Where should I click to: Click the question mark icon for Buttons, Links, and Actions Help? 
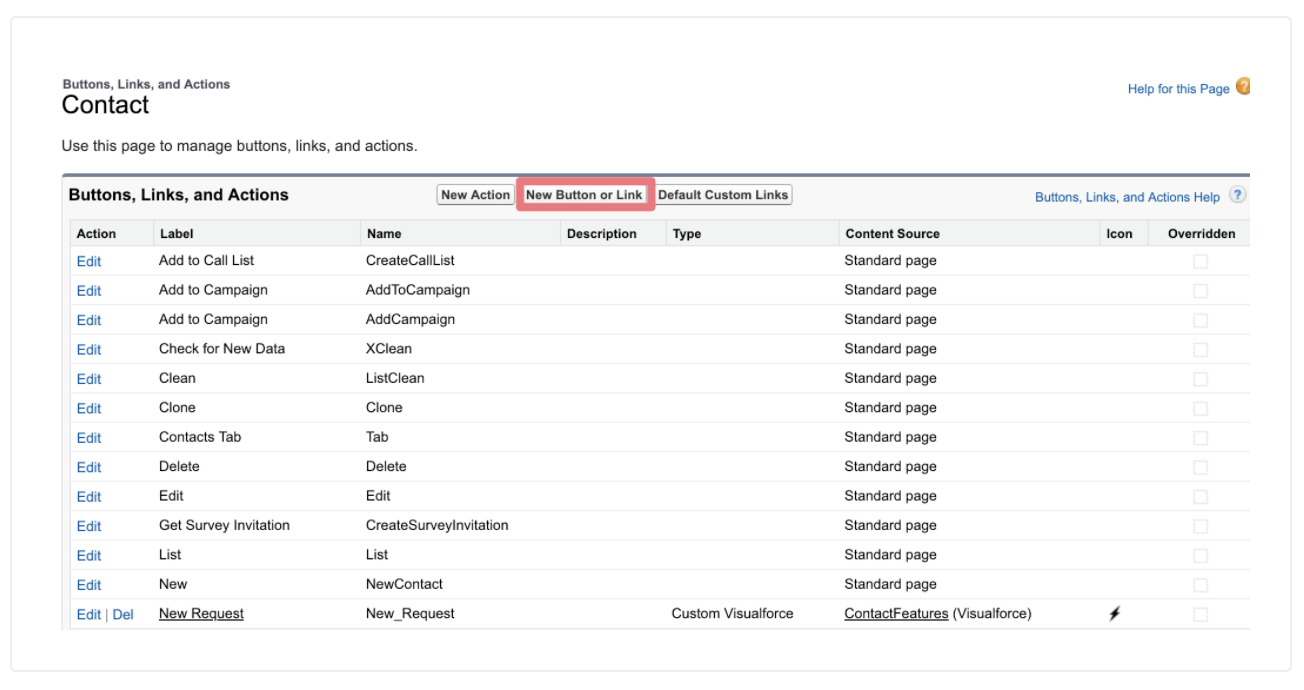(1238, 196)
